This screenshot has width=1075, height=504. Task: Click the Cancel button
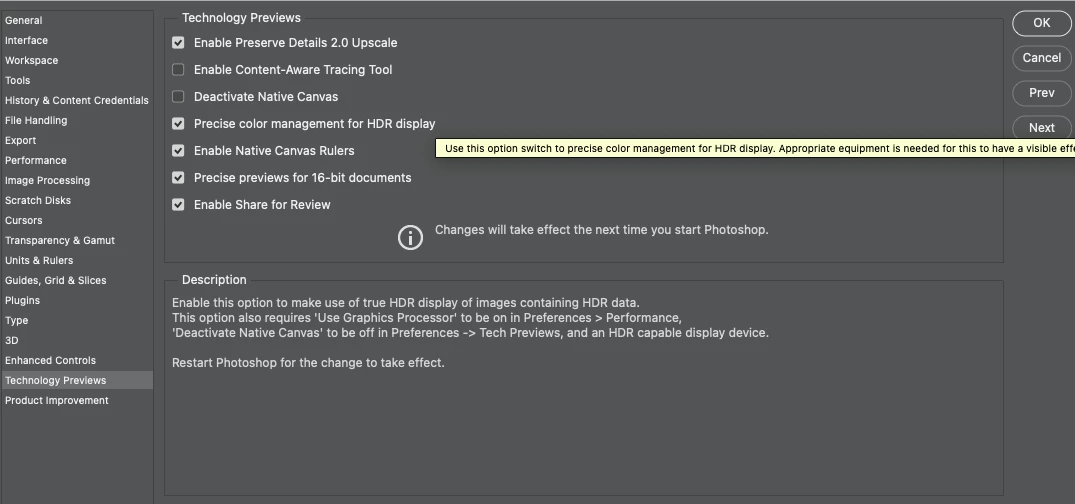pyautogui.click(x=1041, y=58)
